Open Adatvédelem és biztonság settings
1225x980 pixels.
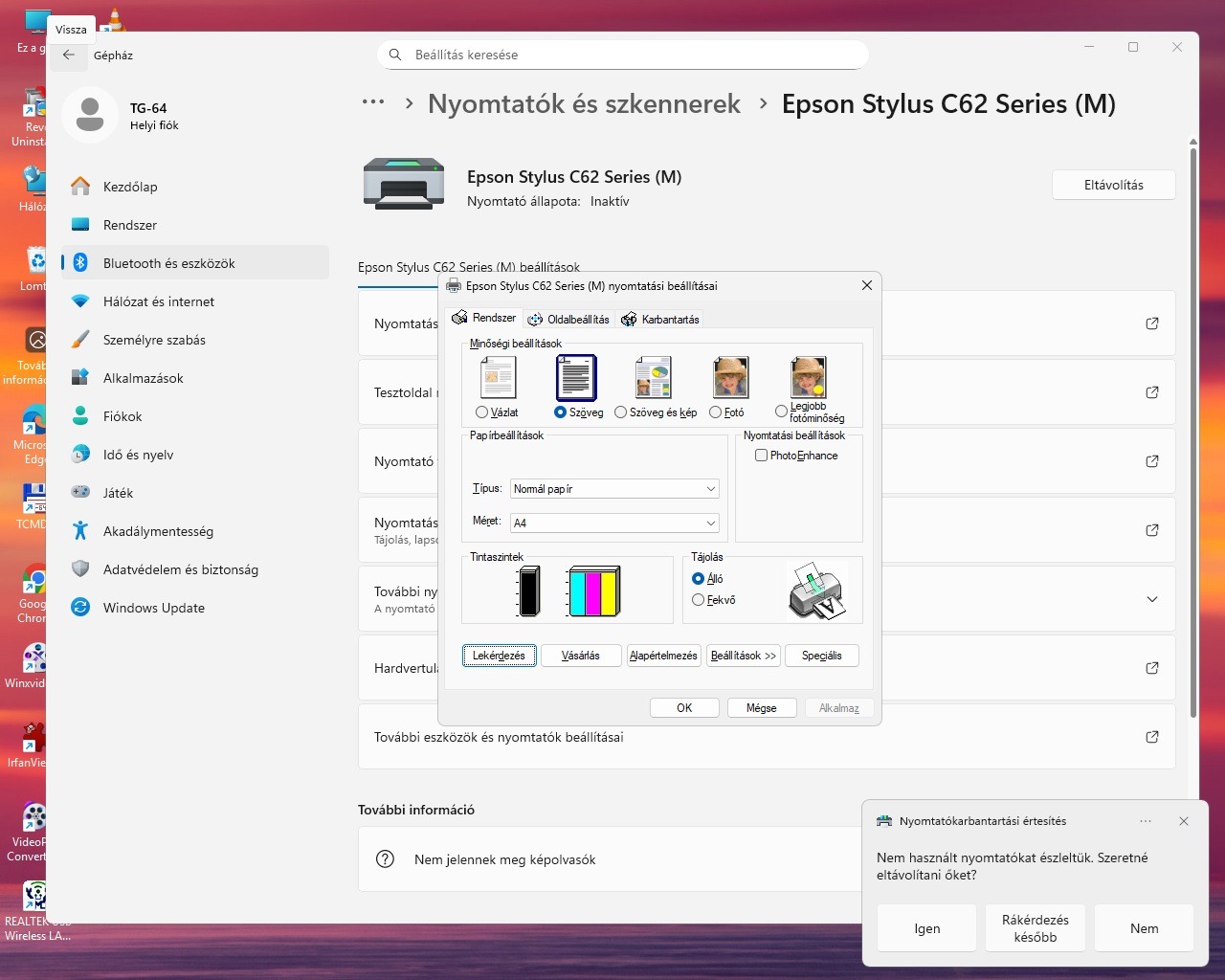(195, 569)
